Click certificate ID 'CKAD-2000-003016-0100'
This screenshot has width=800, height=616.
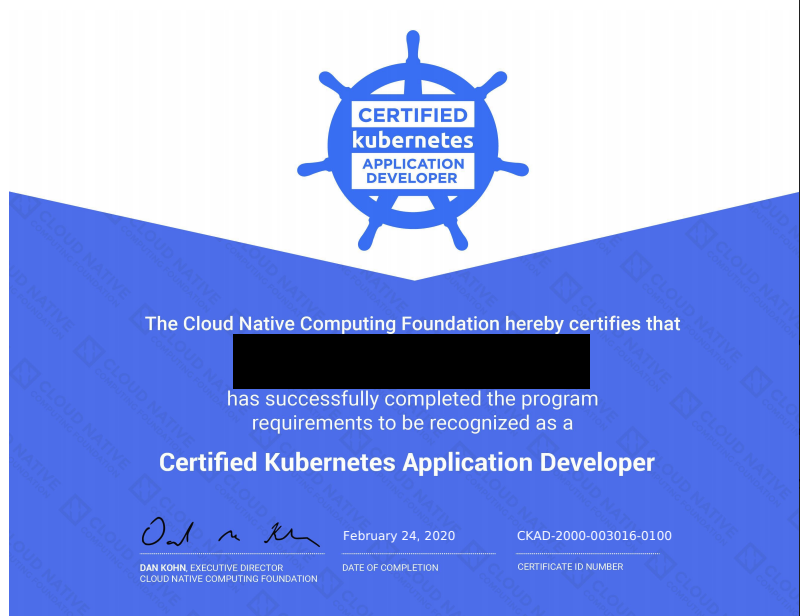(x=594, y=536)
